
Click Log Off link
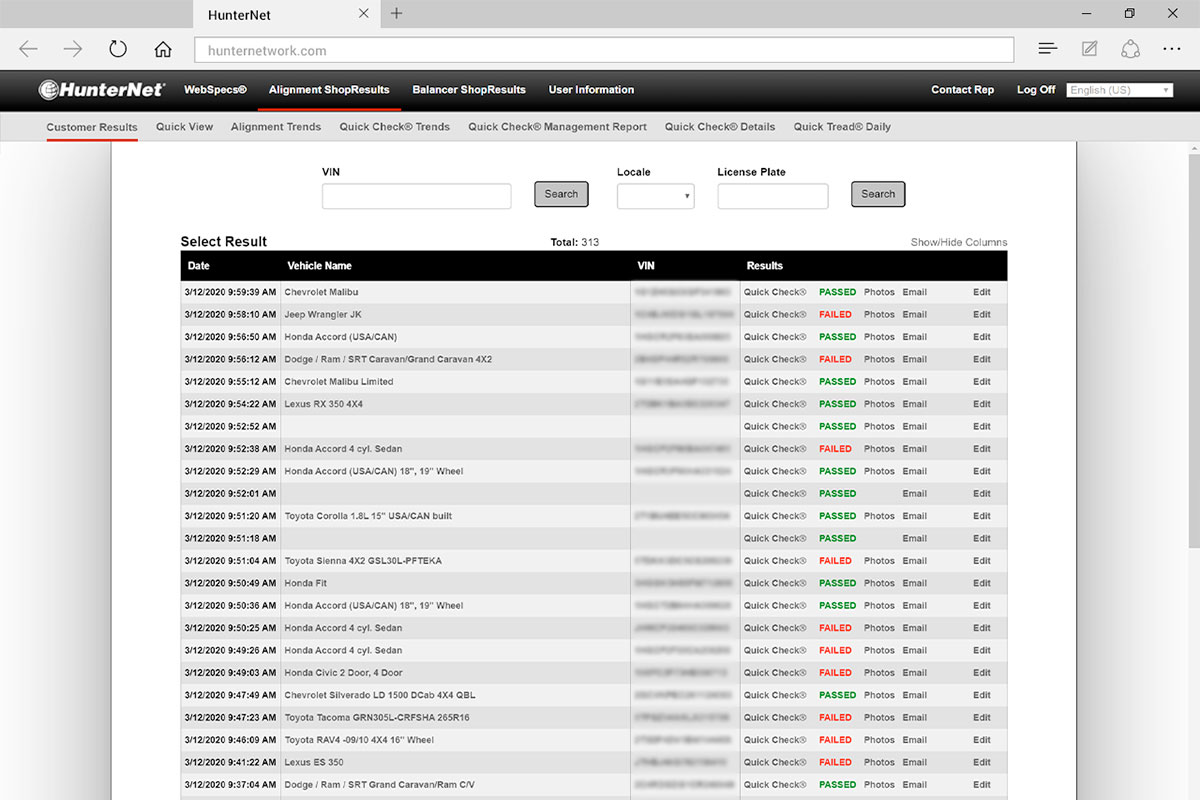(1036, 90)
